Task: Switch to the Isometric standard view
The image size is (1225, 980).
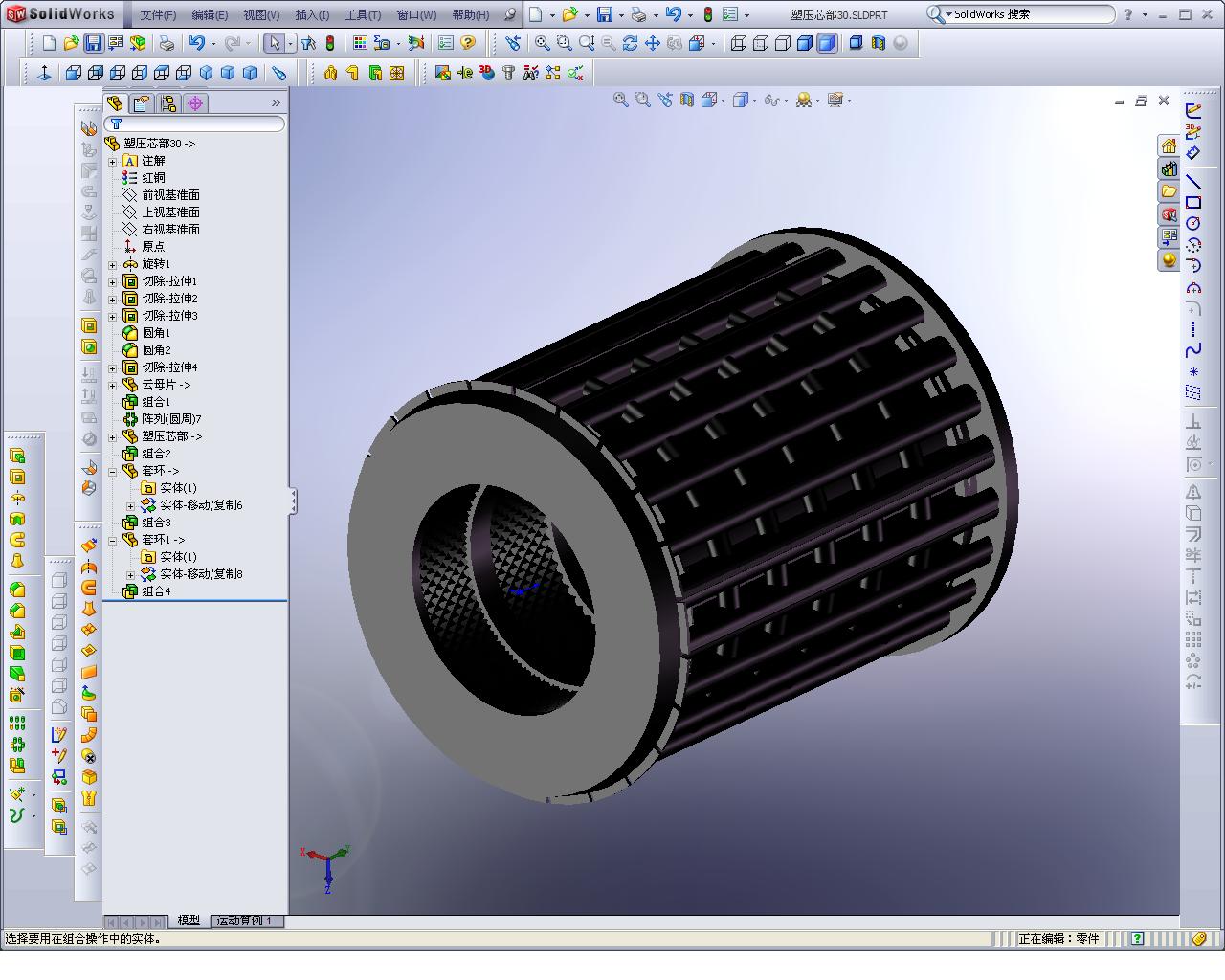Action: click(x=206, y=73)
